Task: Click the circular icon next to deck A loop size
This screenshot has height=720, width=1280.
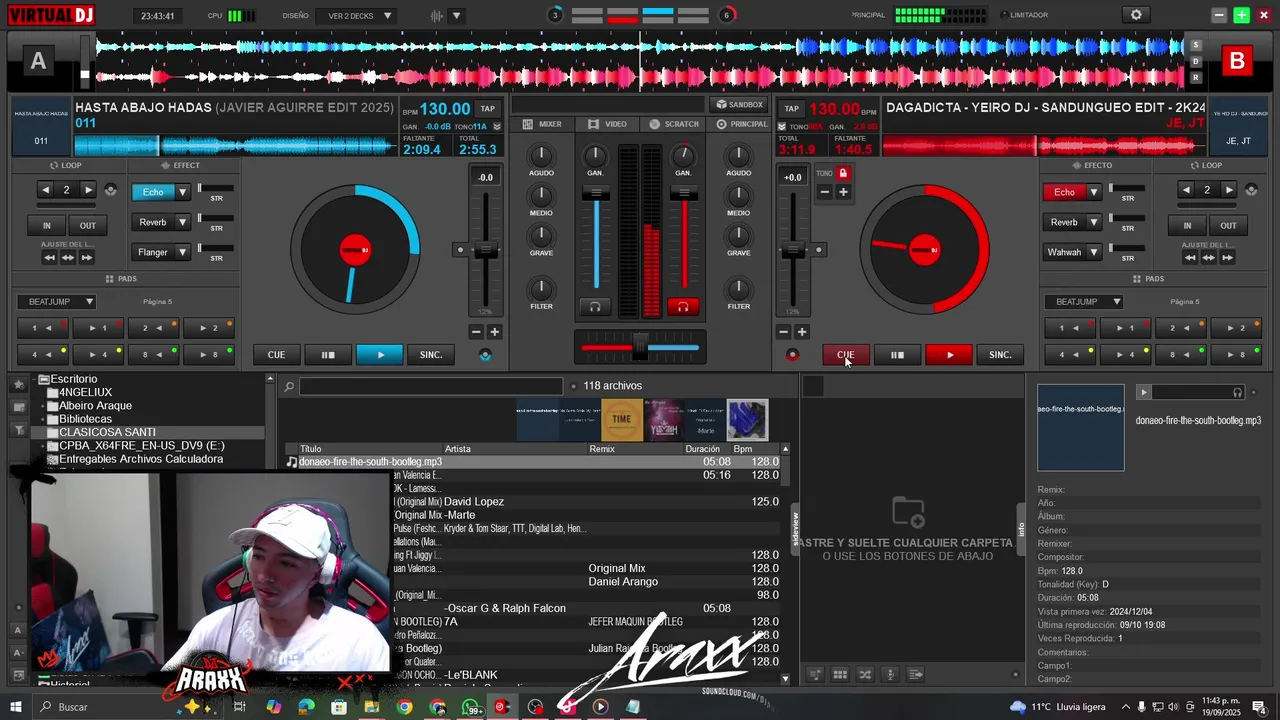Action: tap(110, 190)
